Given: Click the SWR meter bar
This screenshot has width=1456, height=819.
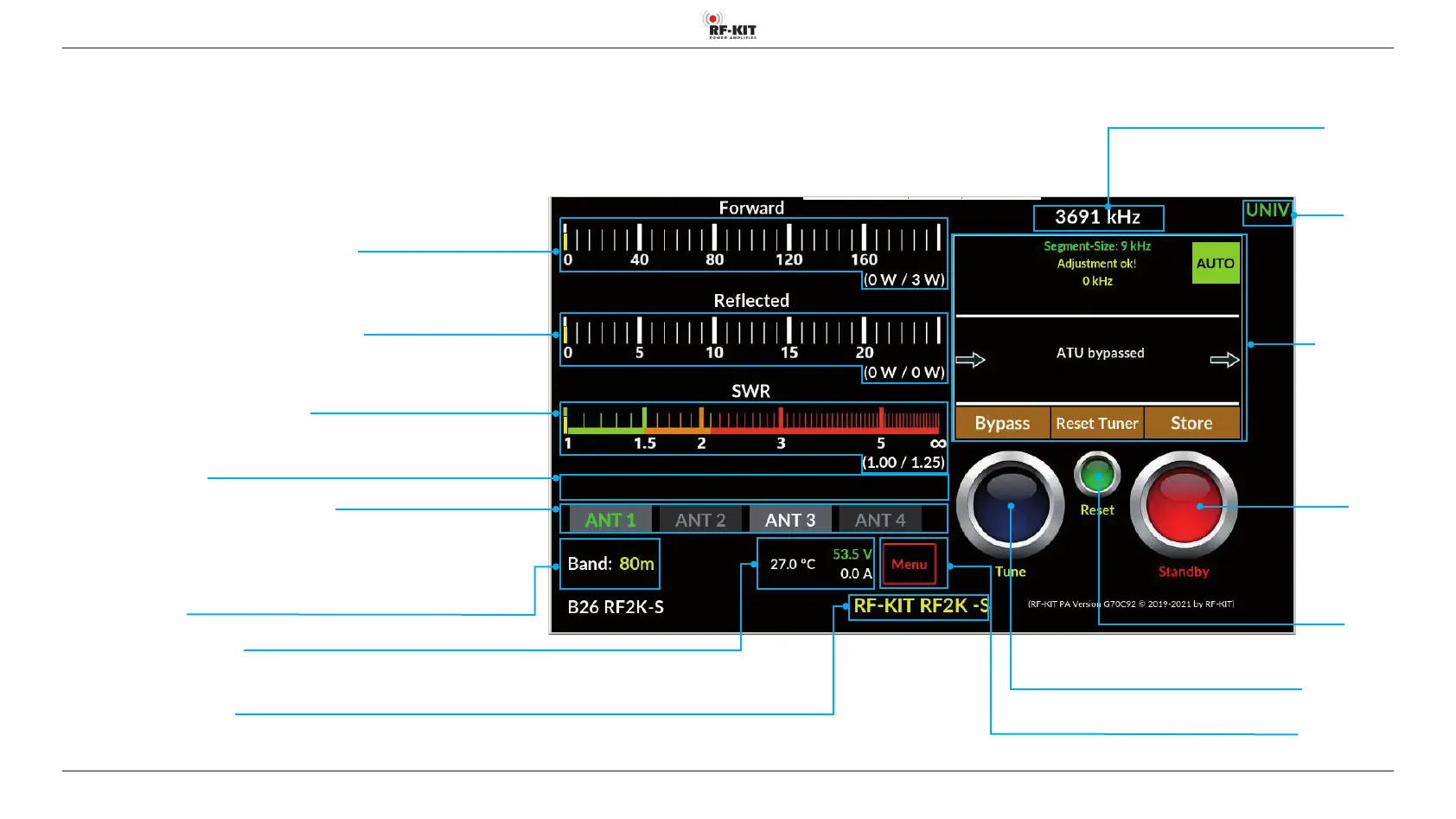Looking at the screenshot, I should 752,421.
